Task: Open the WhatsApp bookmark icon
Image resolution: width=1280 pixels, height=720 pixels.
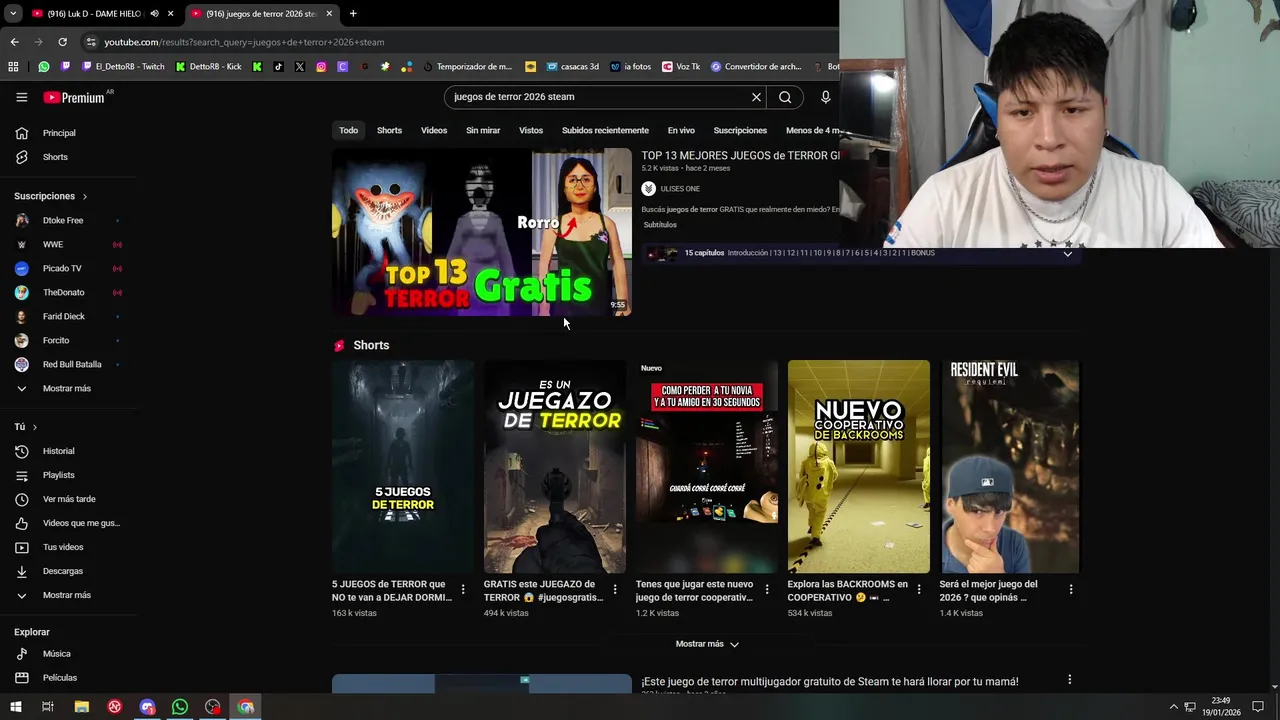Action: 44,67
